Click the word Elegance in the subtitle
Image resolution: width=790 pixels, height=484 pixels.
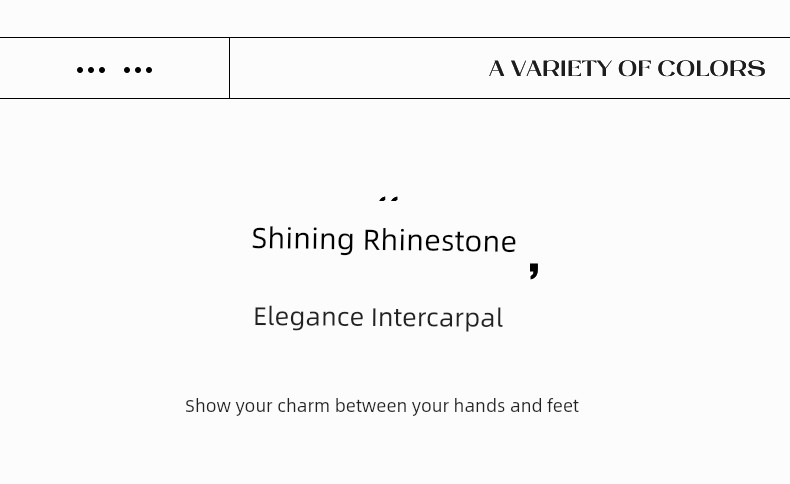[x=308, y=318]
